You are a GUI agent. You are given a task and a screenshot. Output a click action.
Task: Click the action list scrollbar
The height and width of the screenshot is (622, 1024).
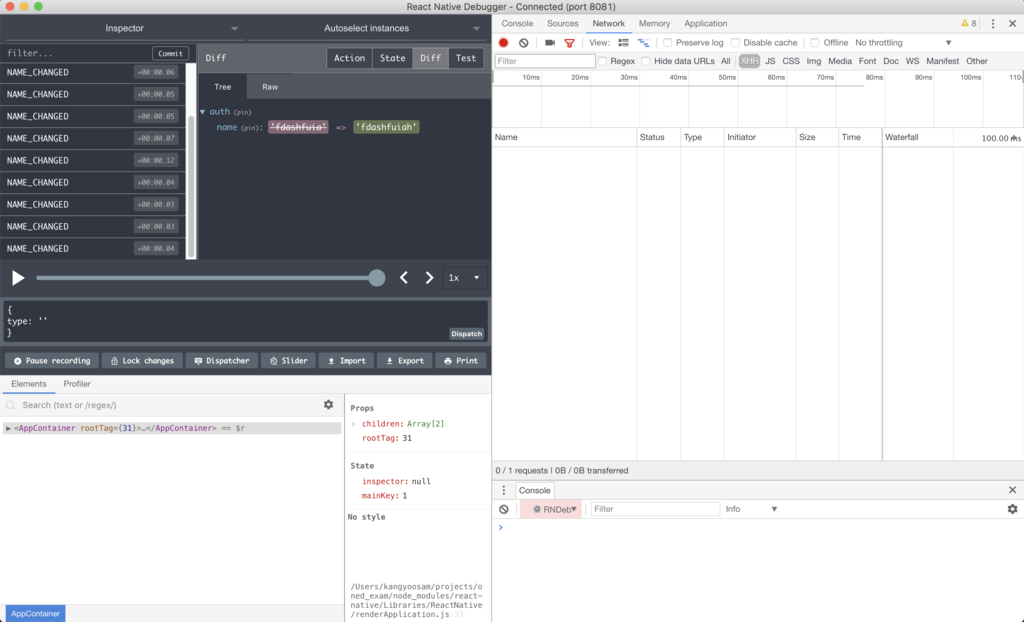(x=191, y=186)
